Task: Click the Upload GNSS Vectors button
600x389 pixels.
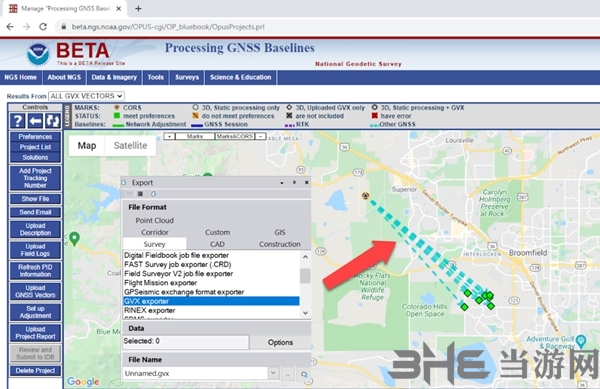Action: coord(35,291)
